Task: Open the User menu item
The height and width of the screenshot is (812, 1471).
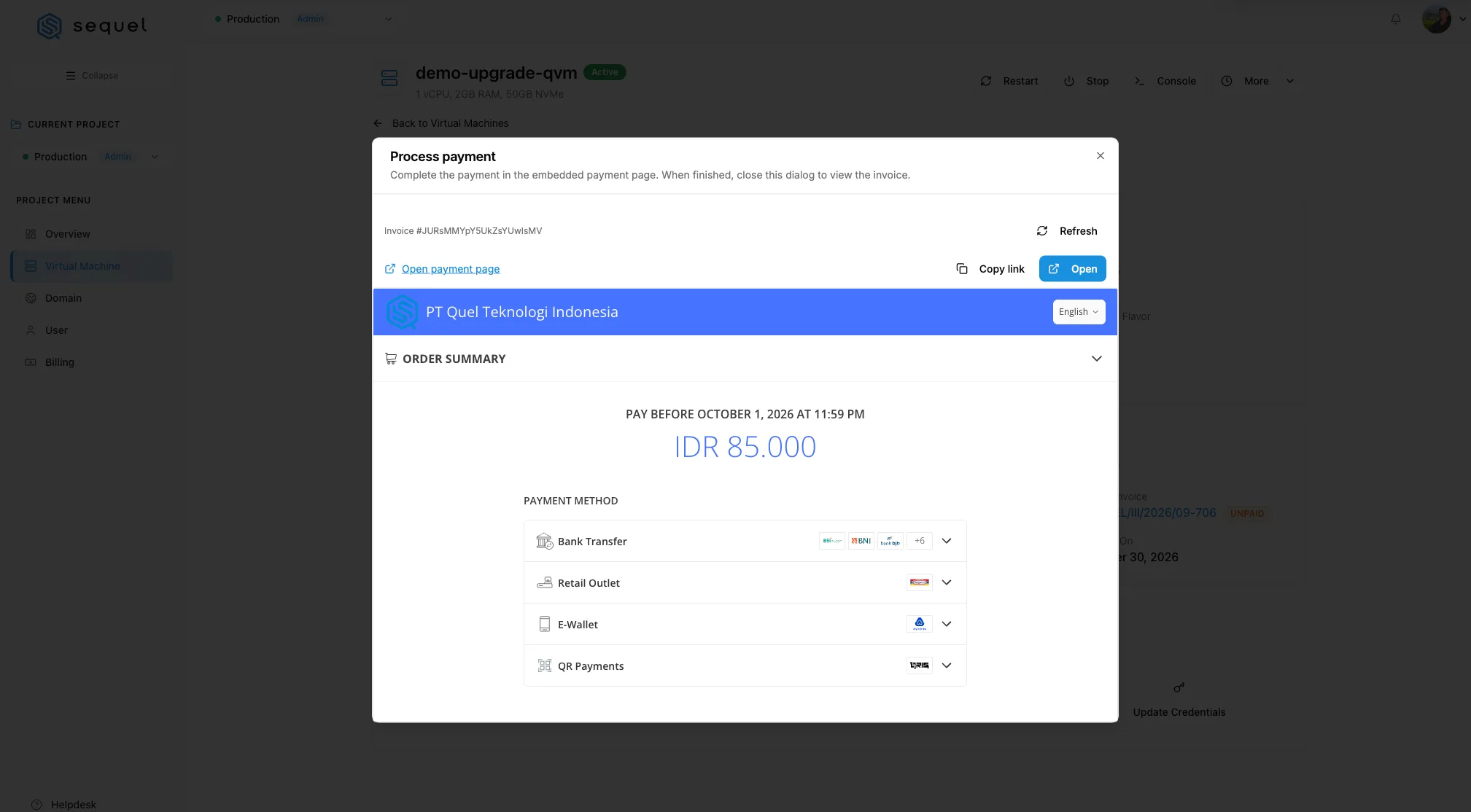Action: tap(92, 330)
